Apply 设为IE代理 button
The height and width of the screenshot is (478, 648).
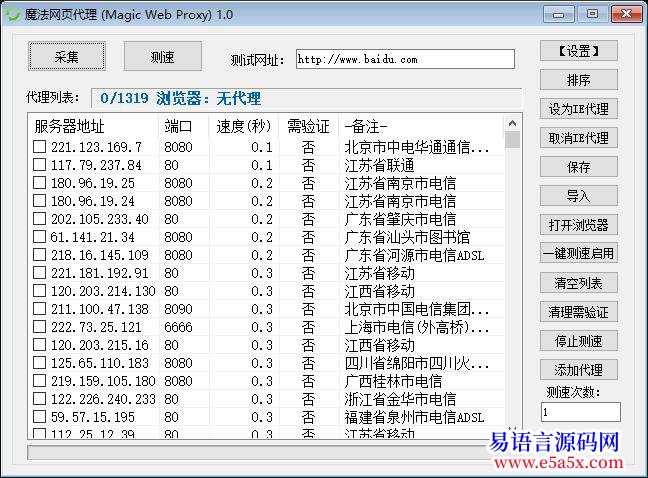[579, 109]
